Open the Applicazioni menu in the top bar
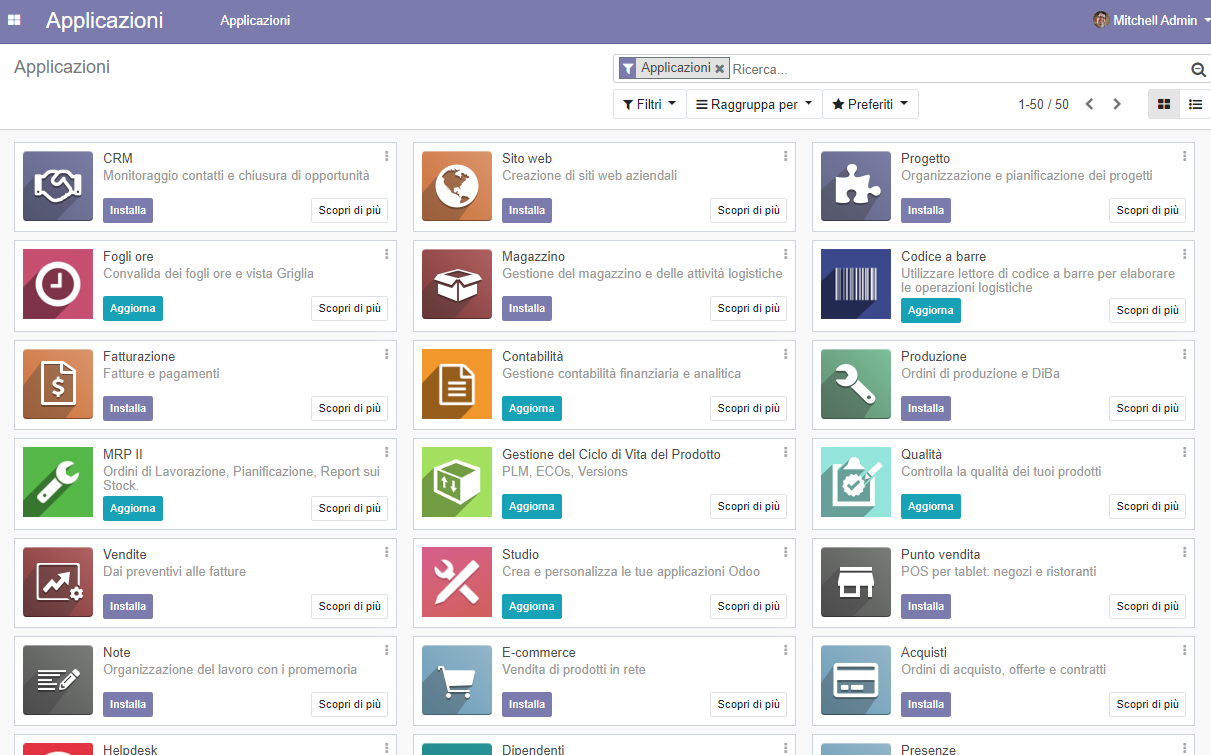 254,20
